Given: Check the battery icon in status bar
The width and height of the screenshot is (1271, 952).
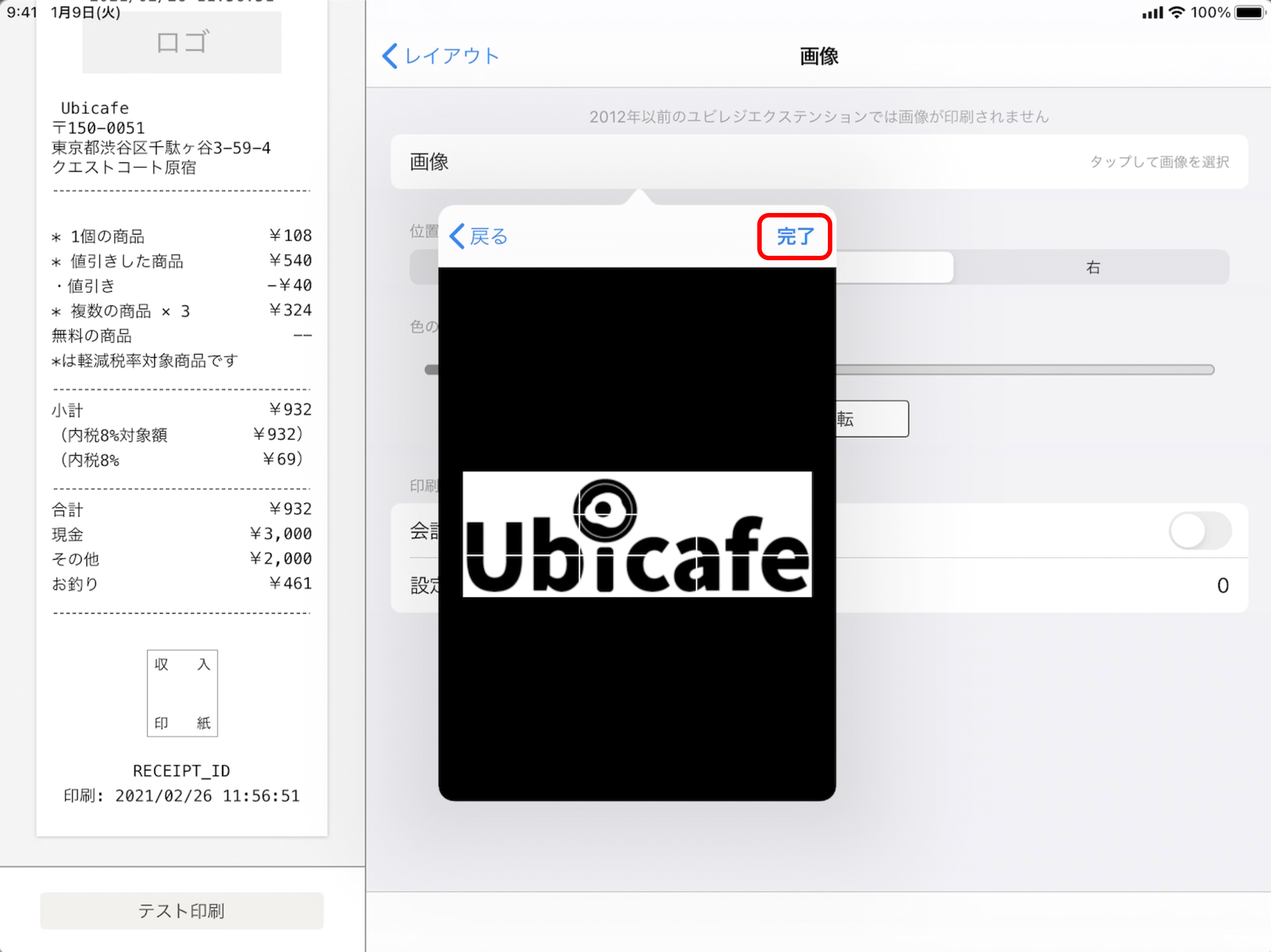Looking at the screenshot, I should pyautogui.click(x=1249, y=12).
